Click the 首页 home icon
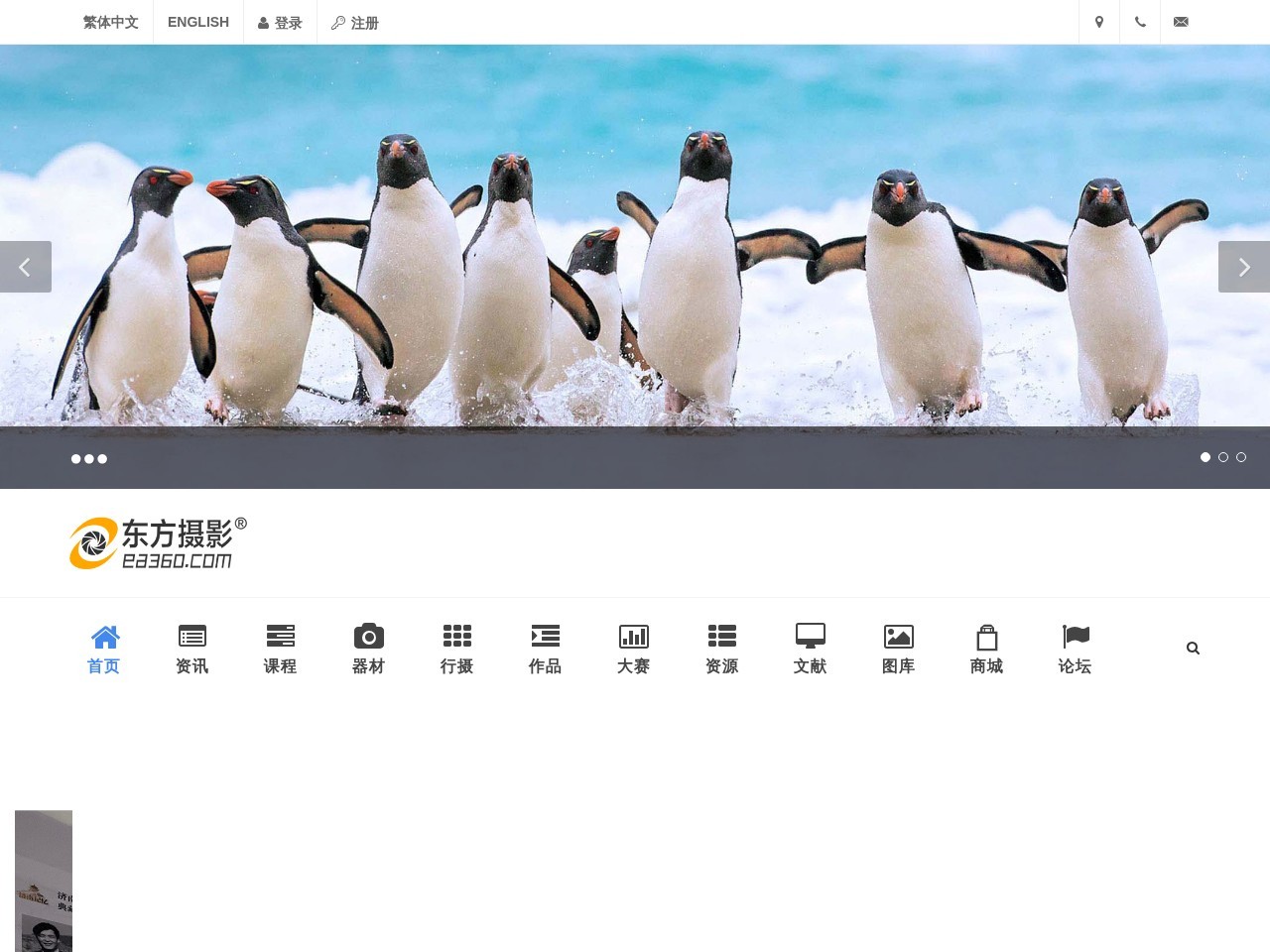The image size is (1270, 952). point(104,636)
